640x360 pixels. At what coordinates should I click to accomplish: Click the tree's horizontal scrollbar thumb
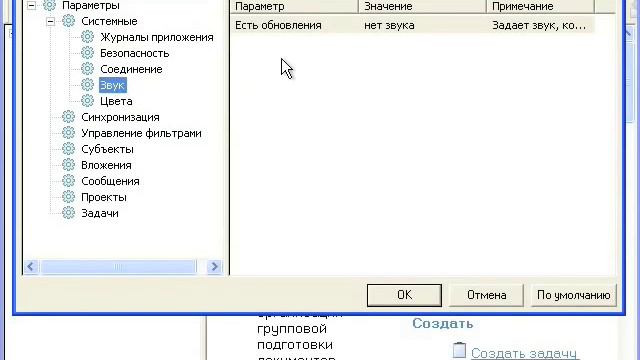[x=118, y=267]
